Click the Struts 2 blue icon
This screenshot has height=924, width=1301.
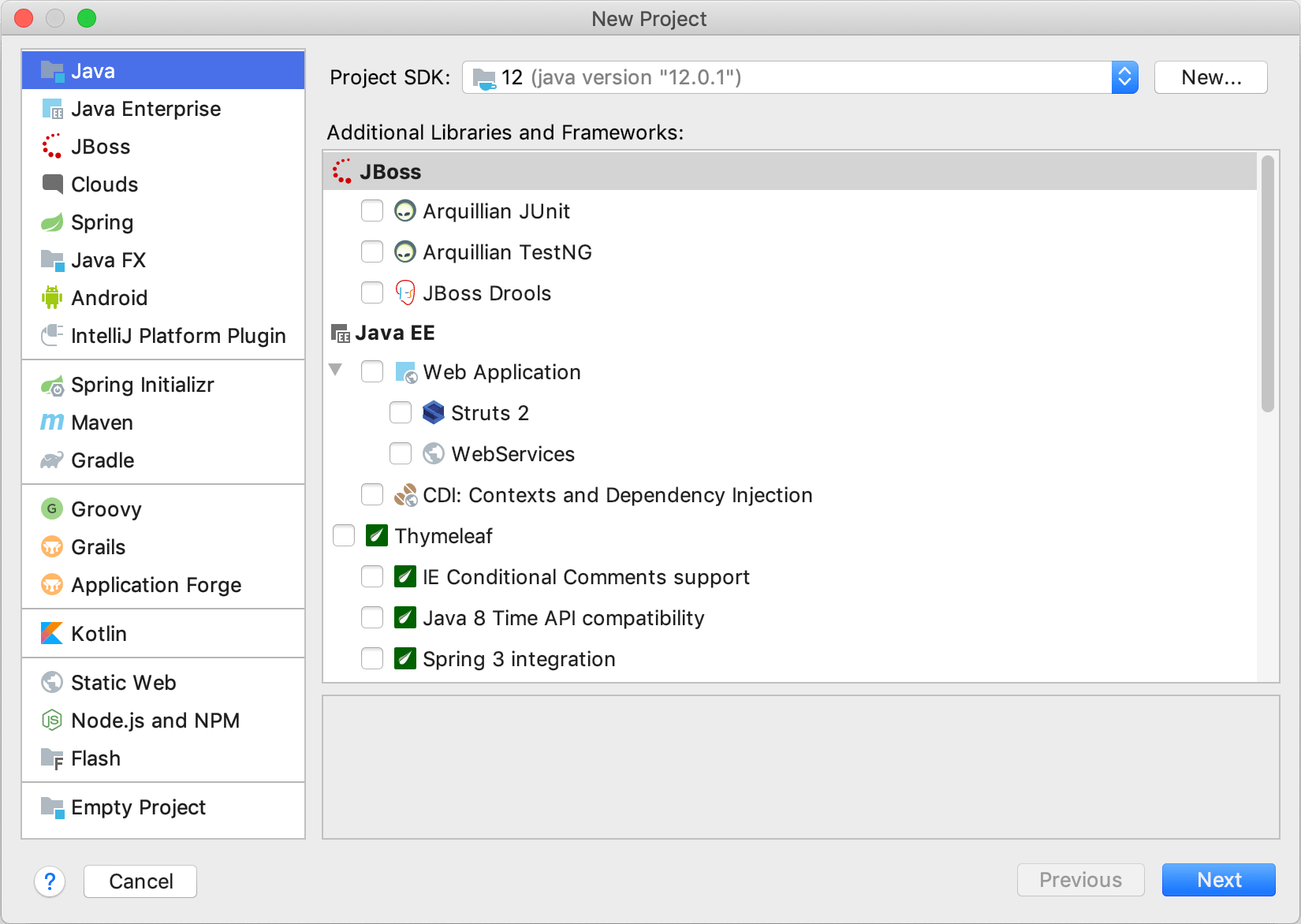tap(434, 413)
